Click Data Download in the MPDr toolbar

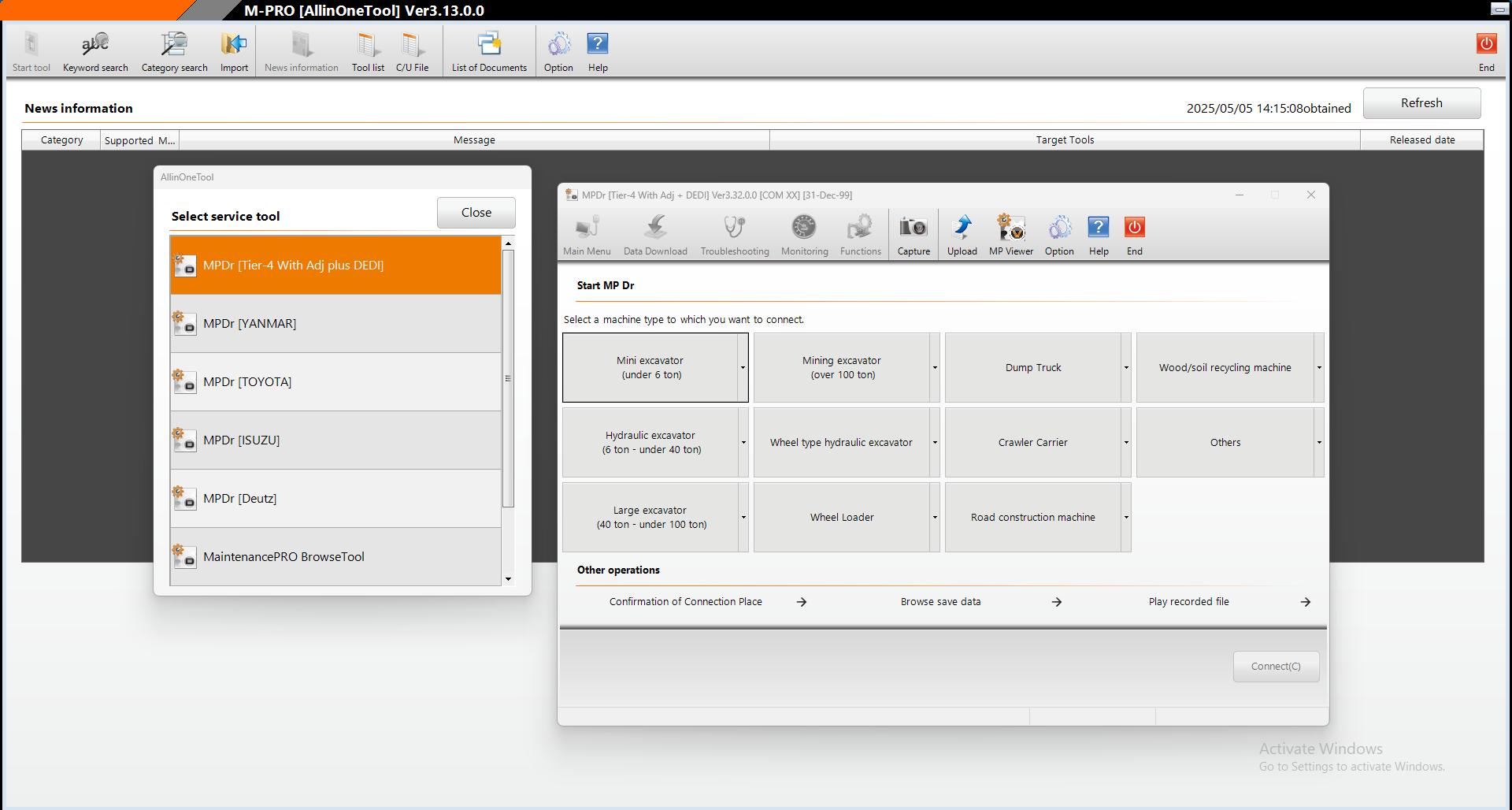pos(655,235)
